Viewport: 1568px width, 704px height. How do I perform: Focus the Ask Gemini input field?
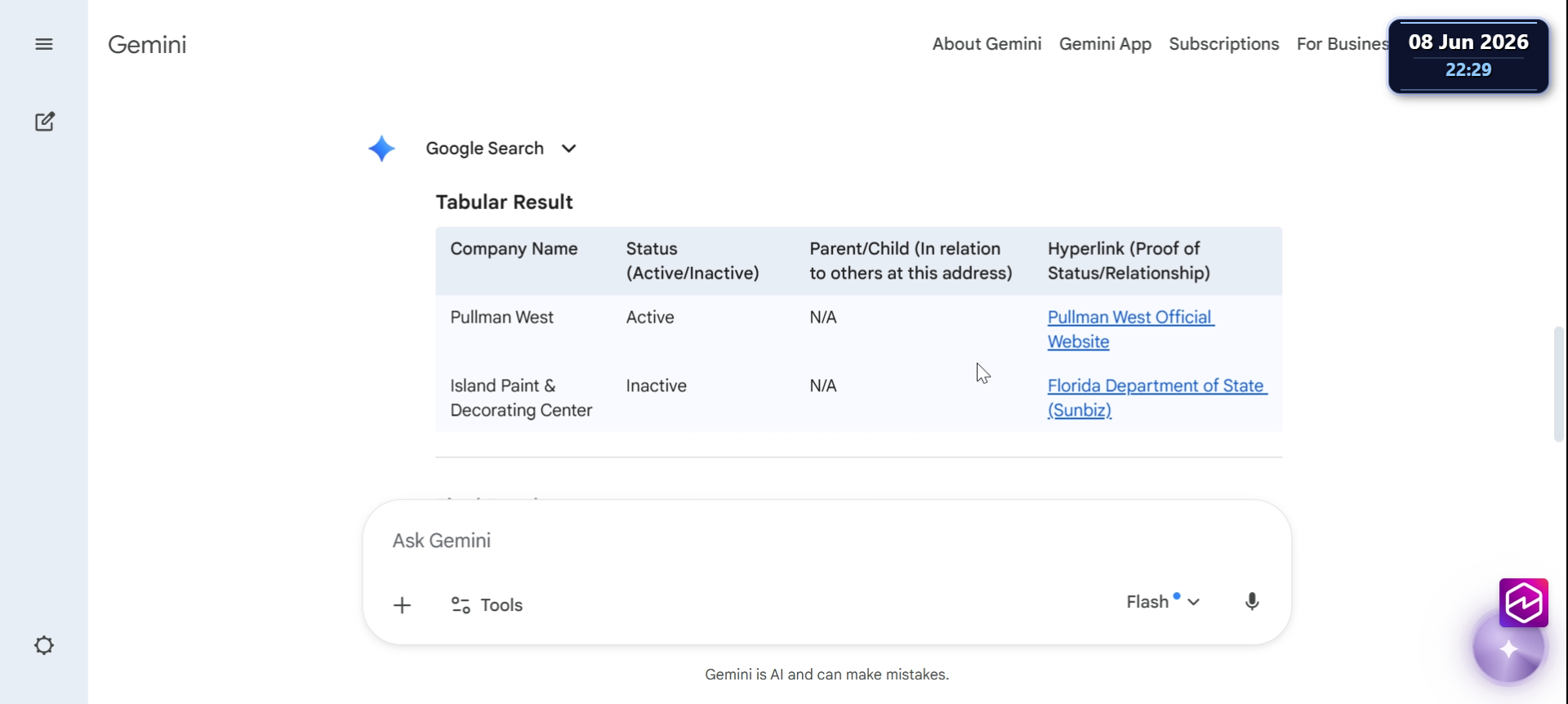(x=826, y=541)
